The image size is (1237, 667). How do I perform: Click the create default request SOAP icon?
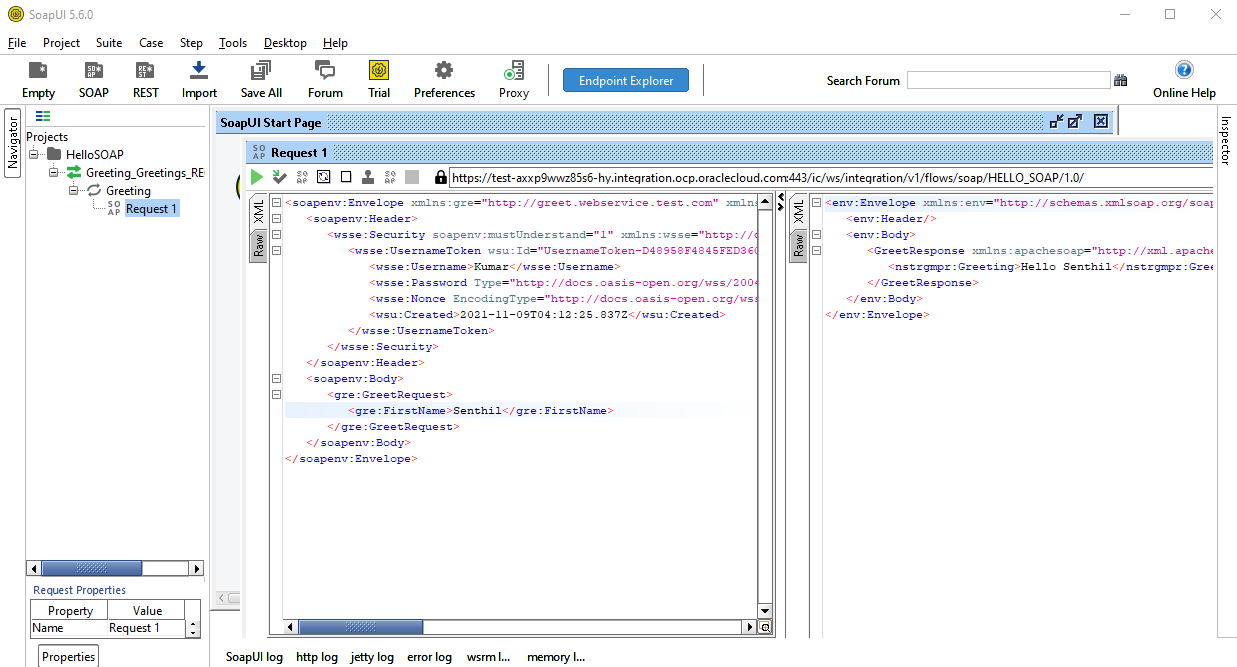[x=302, y=177]
